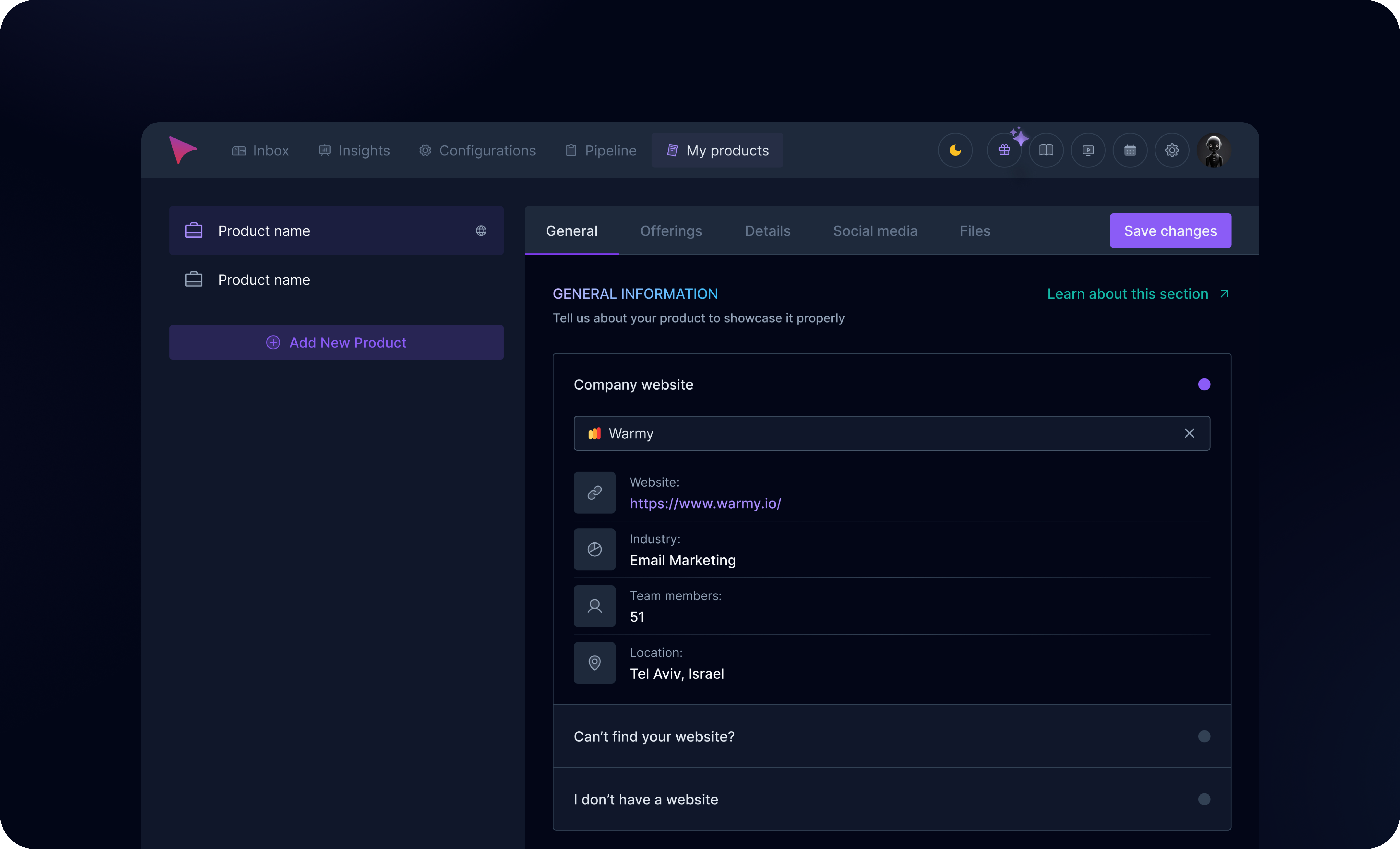Click the globe icon on first product

481,231
